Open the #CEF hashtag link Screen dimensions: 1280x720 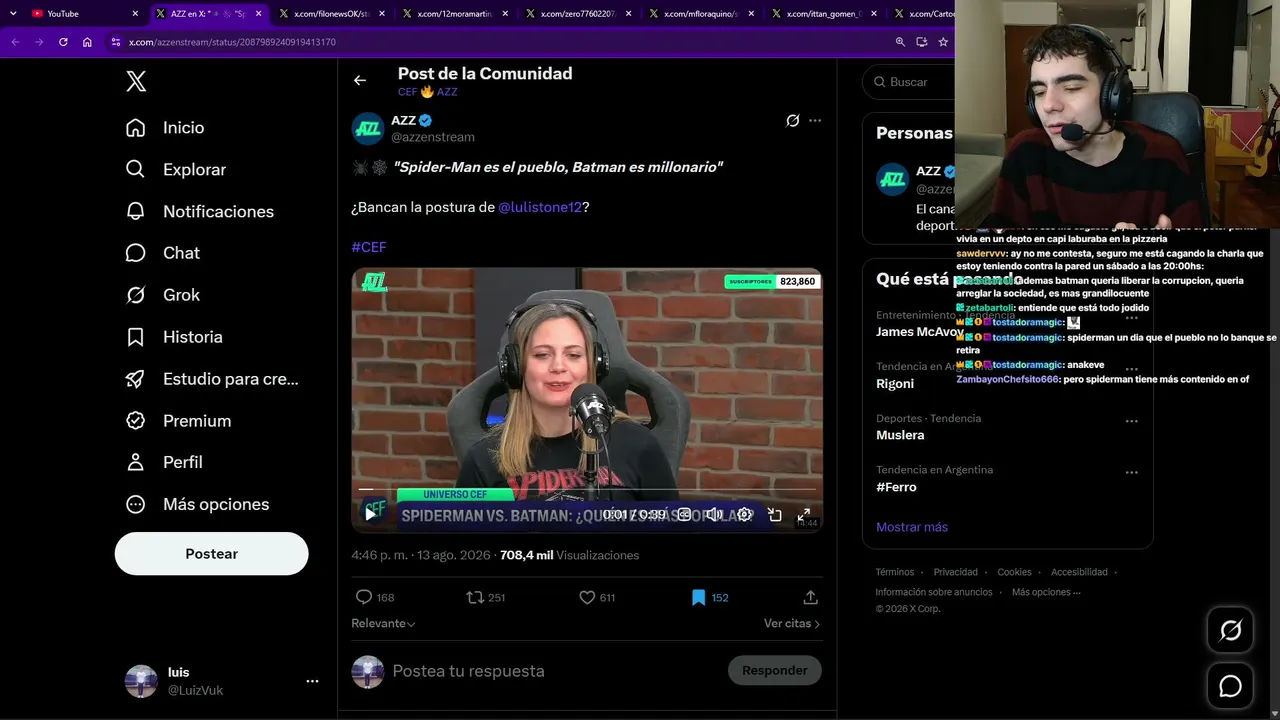(x=368, y=247)
